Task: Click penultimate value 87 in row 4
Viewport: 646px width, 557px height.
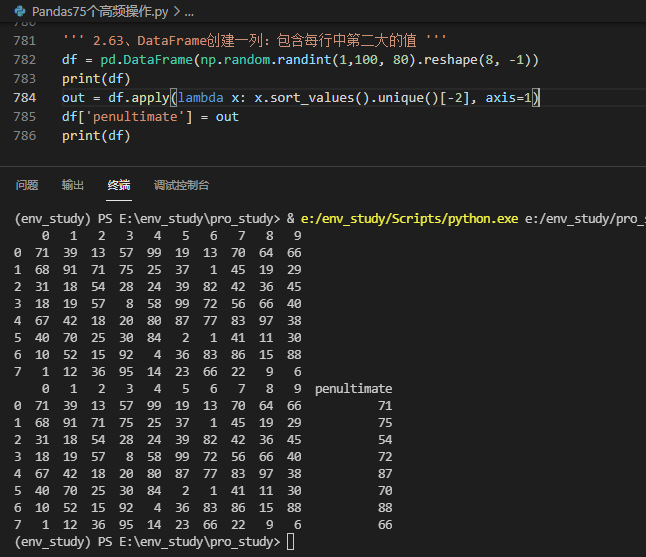Action: coord(385,474)
